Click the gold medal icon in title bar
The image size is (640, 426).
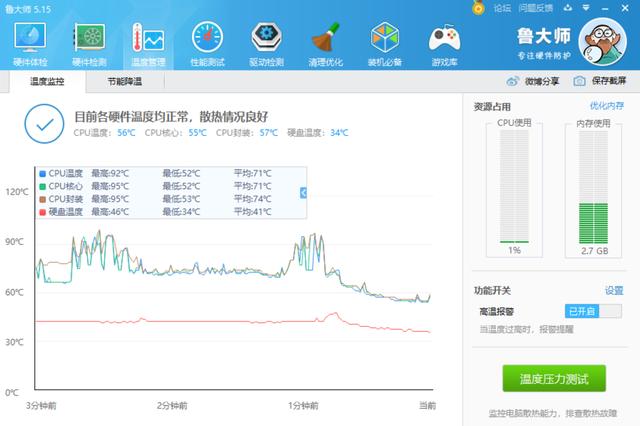coord(478,7)
